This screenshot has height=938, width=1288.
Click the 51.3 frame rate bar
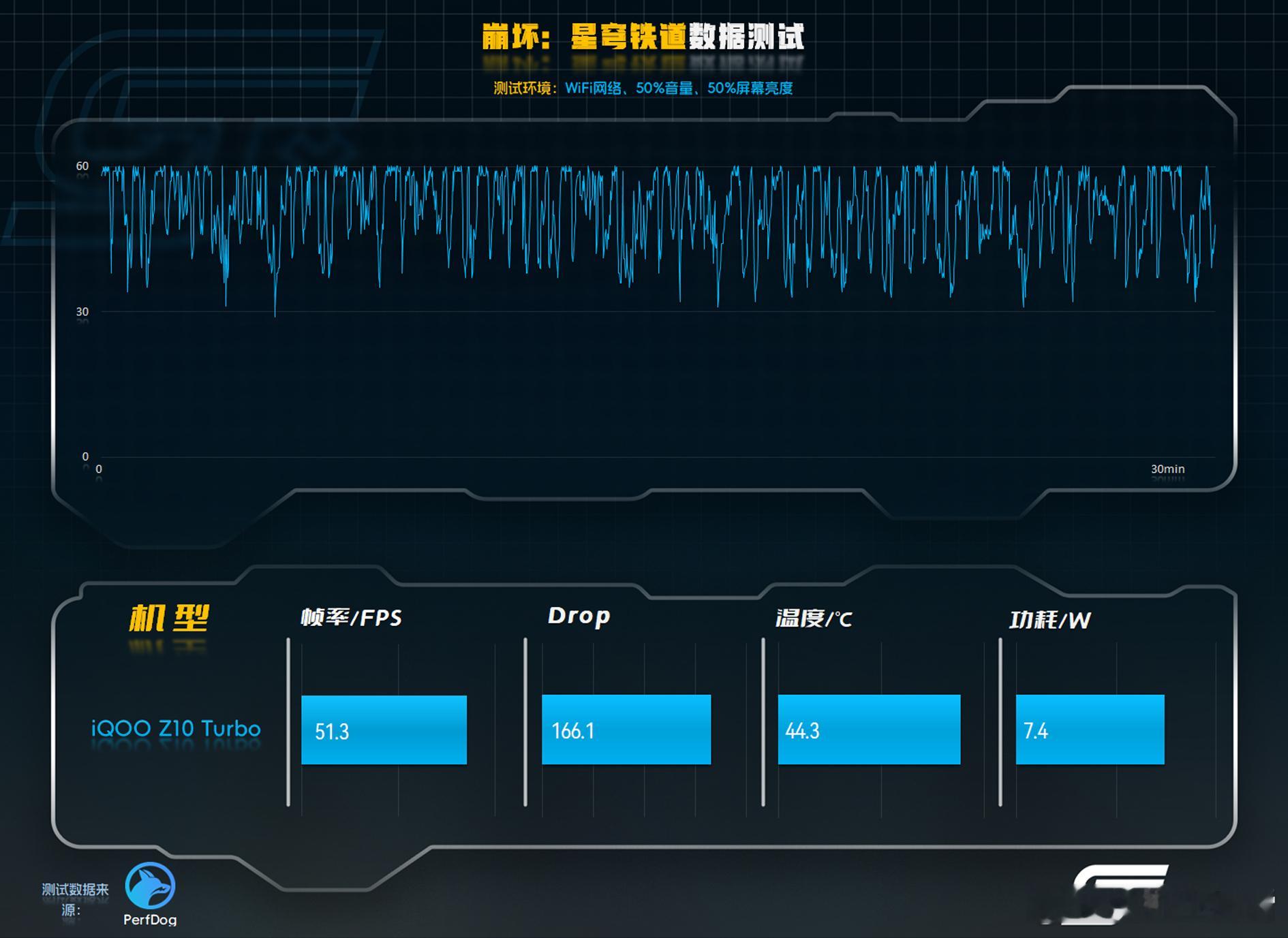[x=384, y=730]
